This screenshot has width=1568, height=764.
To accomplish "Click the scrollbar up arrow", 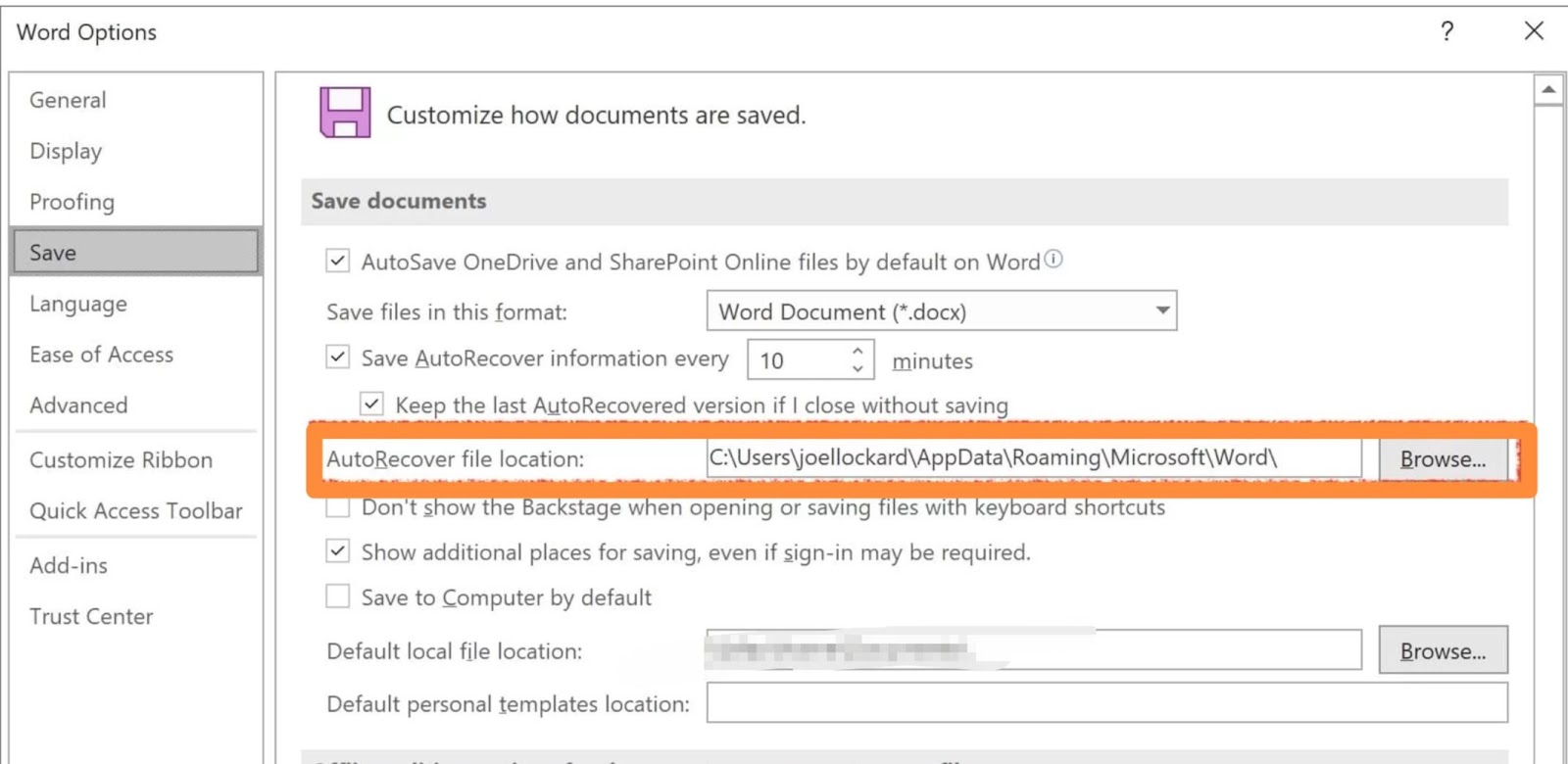I will (x=1548, y=90).
